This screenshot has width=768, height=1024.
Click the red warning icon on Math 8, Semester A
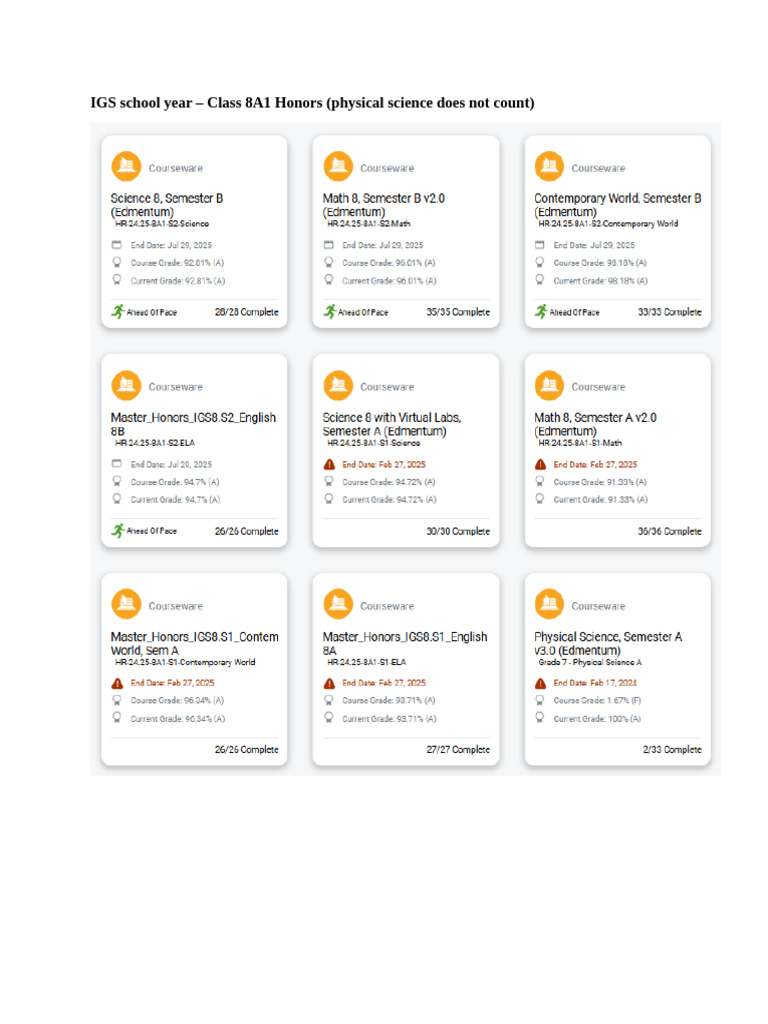pos(540,464)
